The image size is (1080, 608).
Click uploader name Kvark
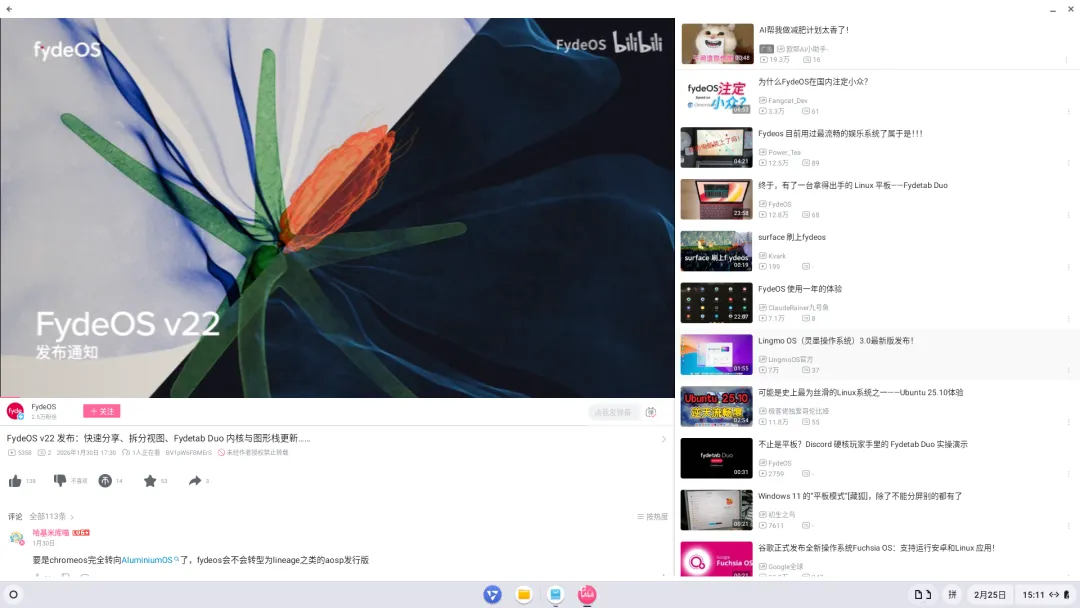click(x=777, y=256)
